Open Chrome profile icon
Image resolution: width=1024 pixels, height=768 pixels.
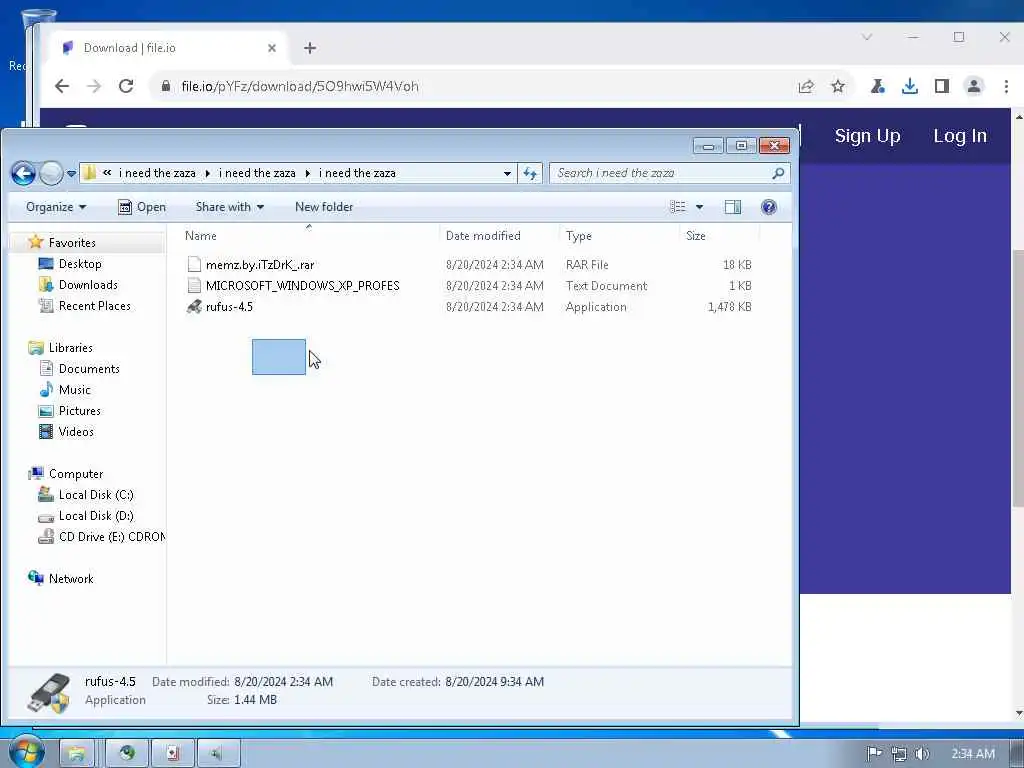click(974, 86)
